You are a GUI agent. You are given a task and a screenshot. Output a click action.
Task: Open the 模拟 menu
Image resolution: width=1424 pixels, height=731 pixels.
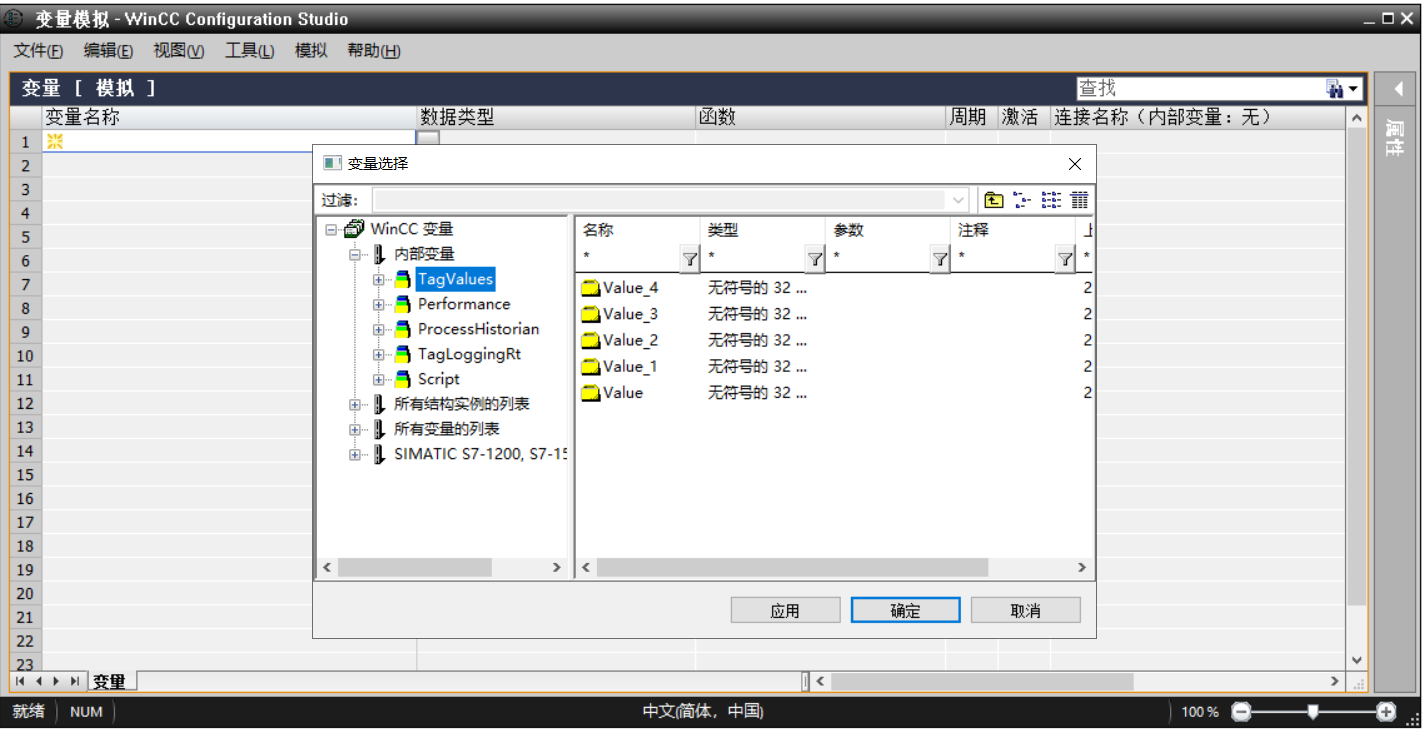tap(311, 51)
